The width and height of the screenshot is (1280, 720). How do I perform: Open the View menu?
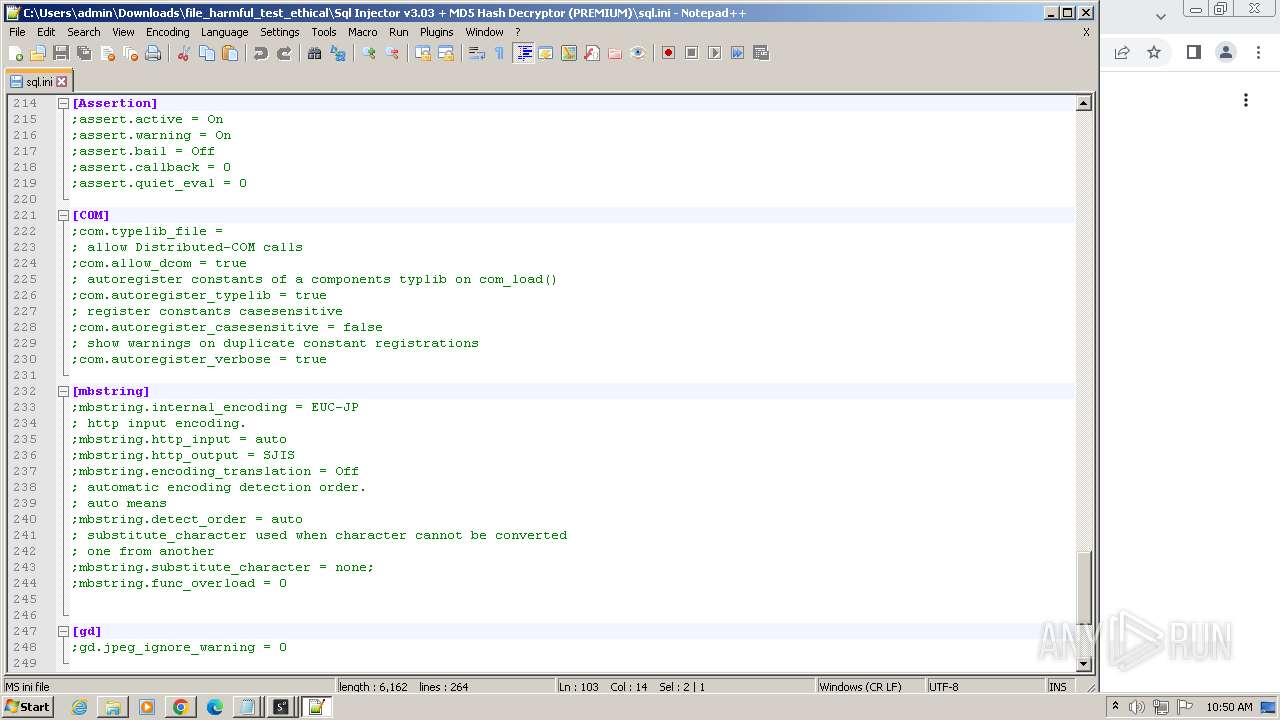pyautogui.click(x=123, y=32)
